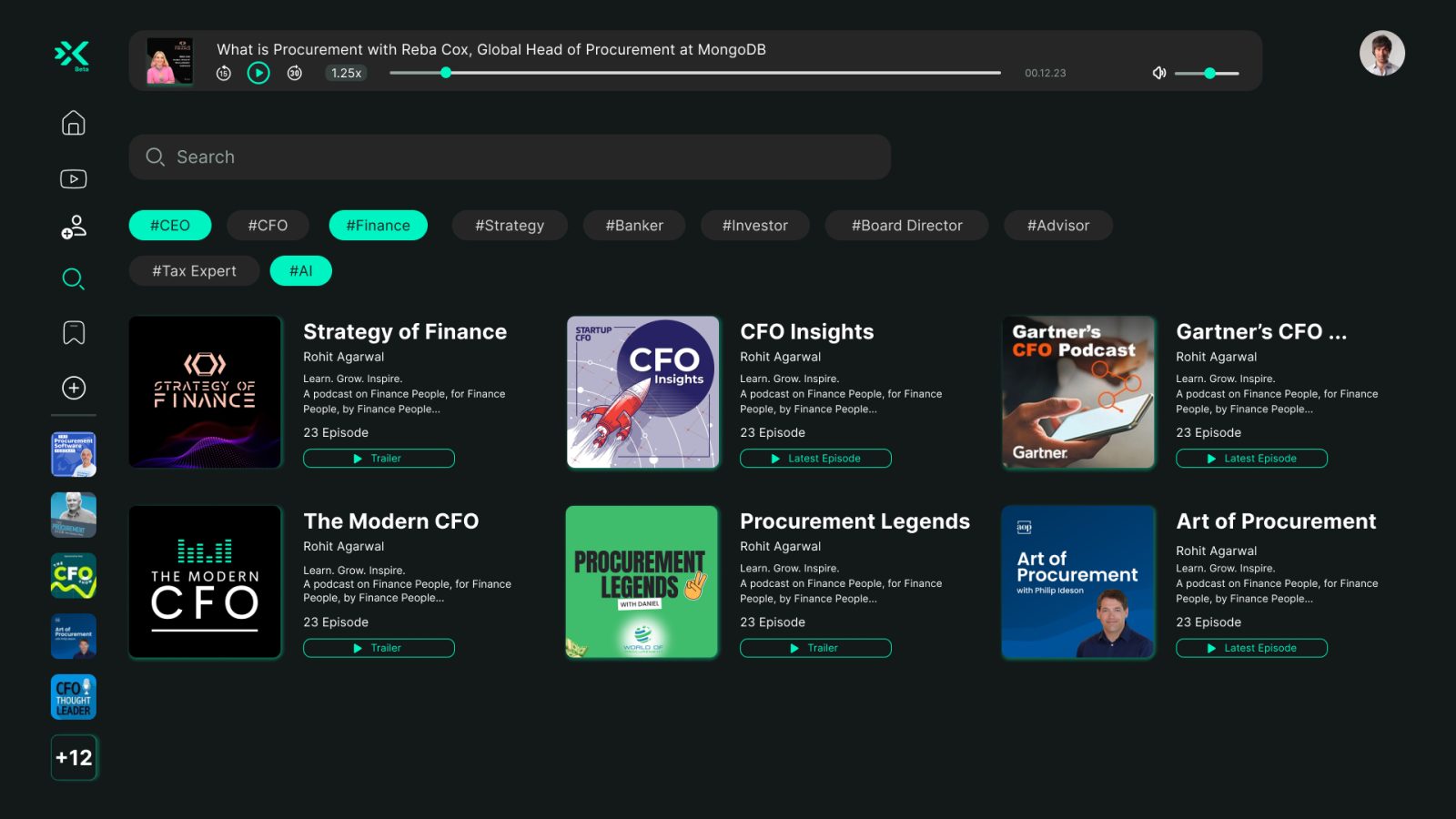Play Trailer for Strategy of Finance

tap(379, 459)
